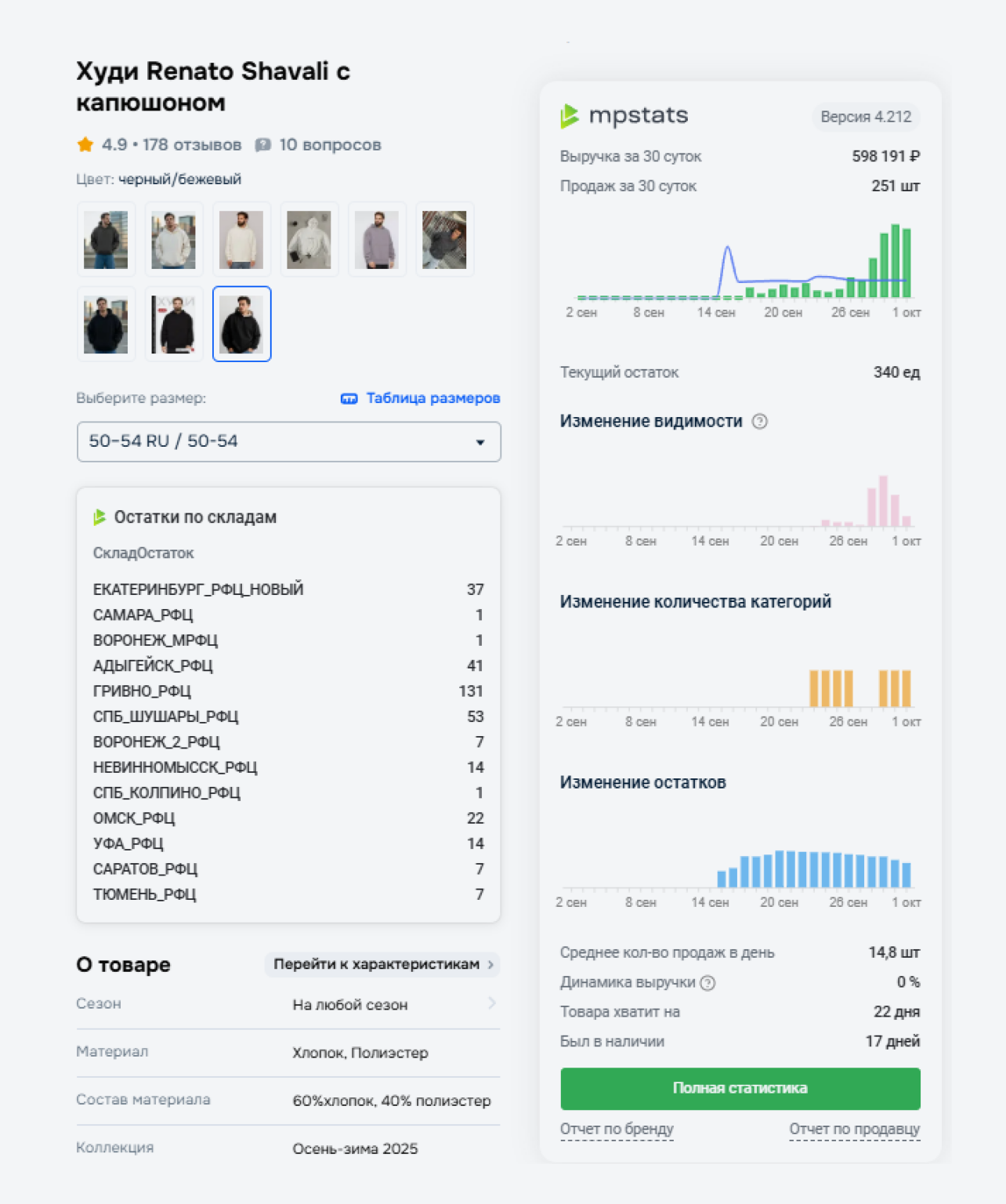Choose the cream beige hoodie color thumbnail
This screenshot has width=1006, height=1204.
241,240
